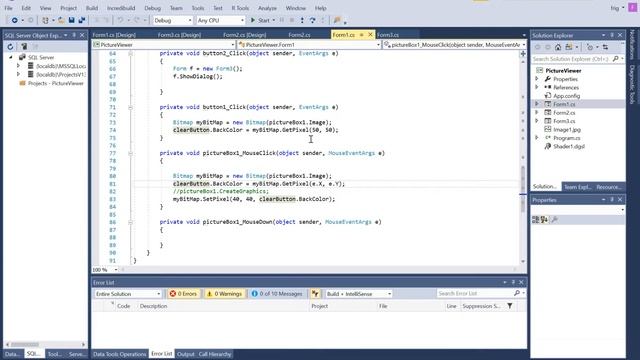The image size is (640, 360).
Task: Select Shader1.dgsl in Solution Explorer
Action: [x=569, y=147]
